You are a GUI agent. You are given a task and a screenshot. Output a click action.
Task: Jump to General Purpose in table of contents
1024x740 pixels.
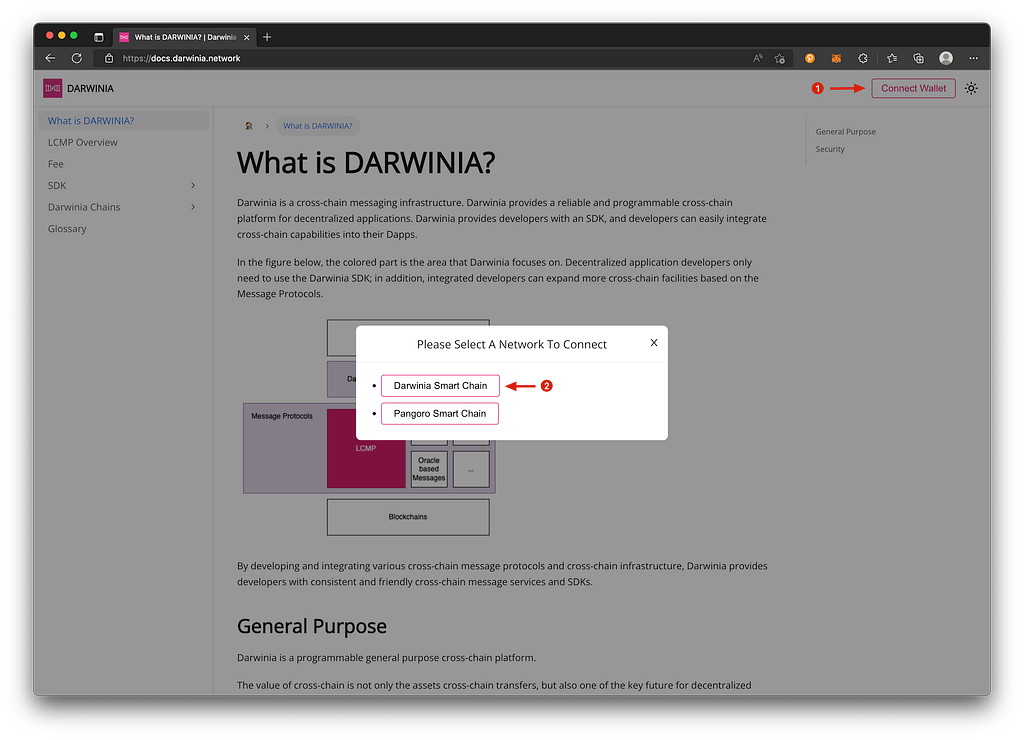845,131
